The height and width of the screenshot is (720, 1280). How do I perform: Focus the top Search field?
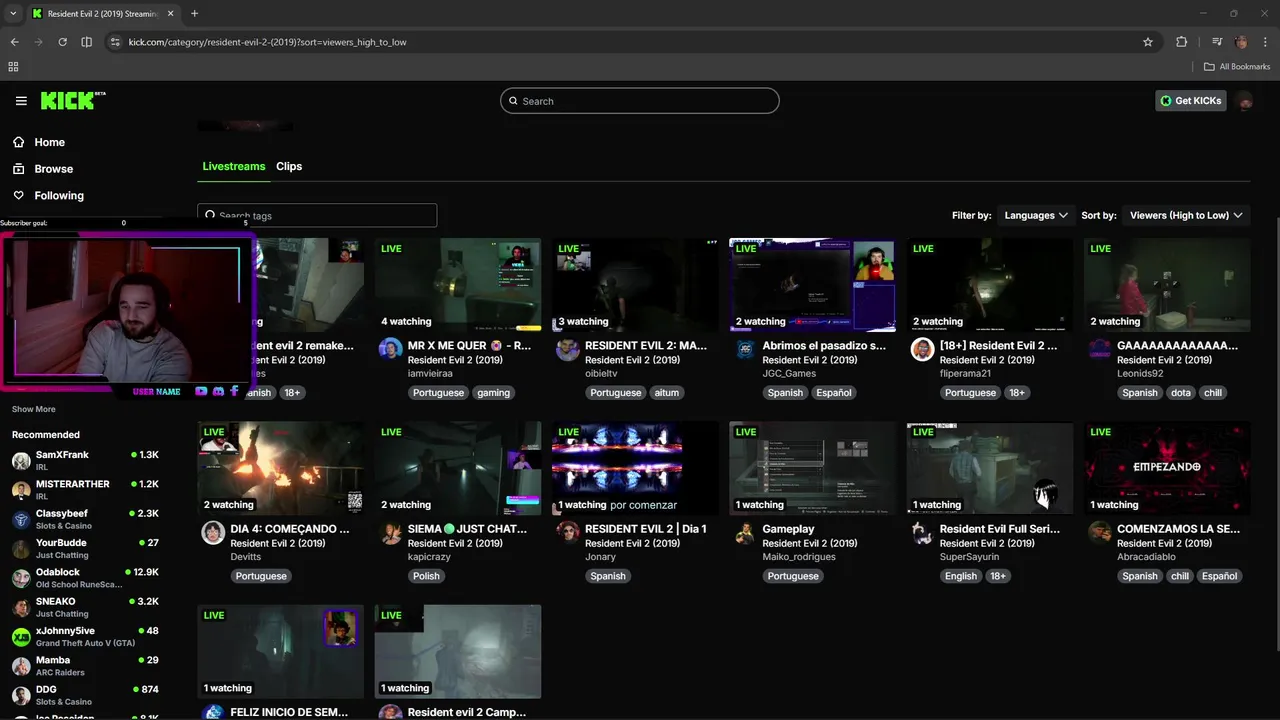coord(640,101)
